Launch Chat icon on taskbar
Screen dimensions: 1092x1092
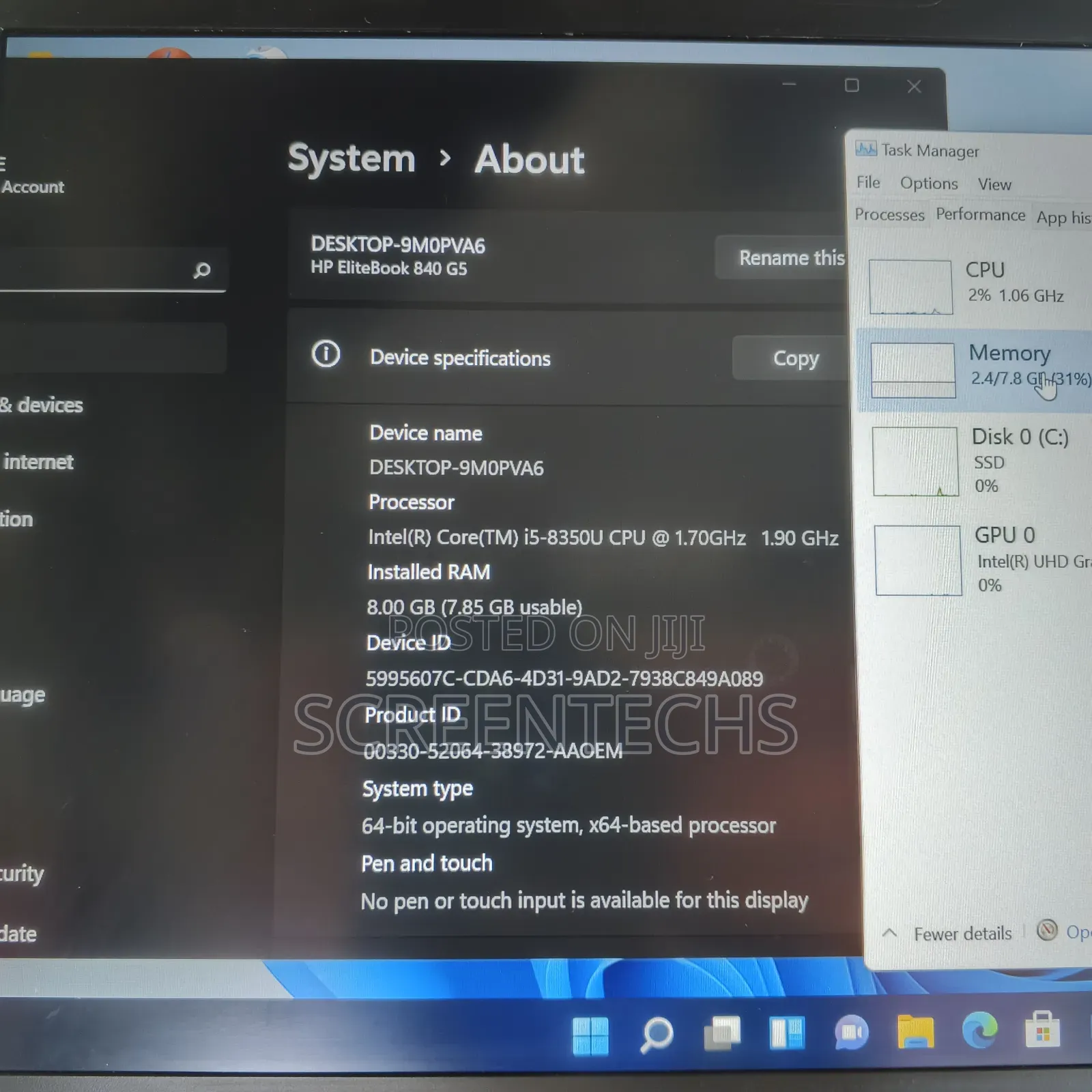point(851,1033)
